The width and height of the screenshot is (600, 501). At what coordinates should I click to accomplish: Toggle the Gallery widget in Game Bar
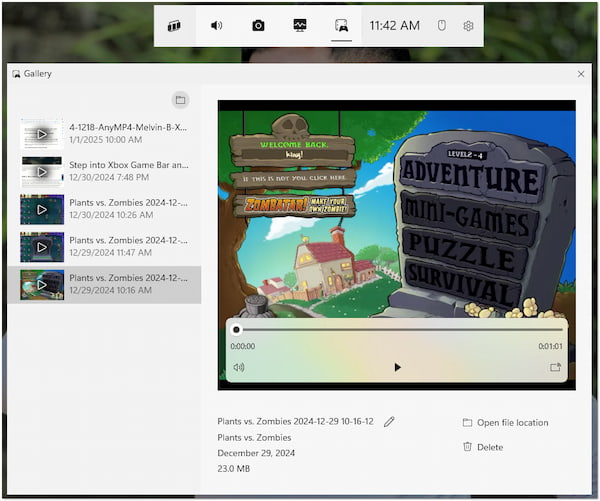(341, 26)
